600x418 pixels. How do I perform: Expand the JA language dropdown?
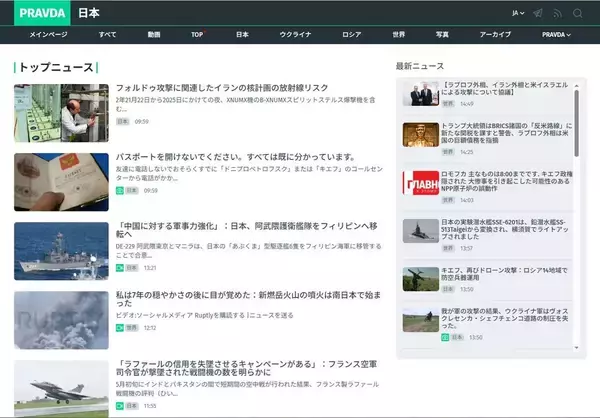pos(519,13)
